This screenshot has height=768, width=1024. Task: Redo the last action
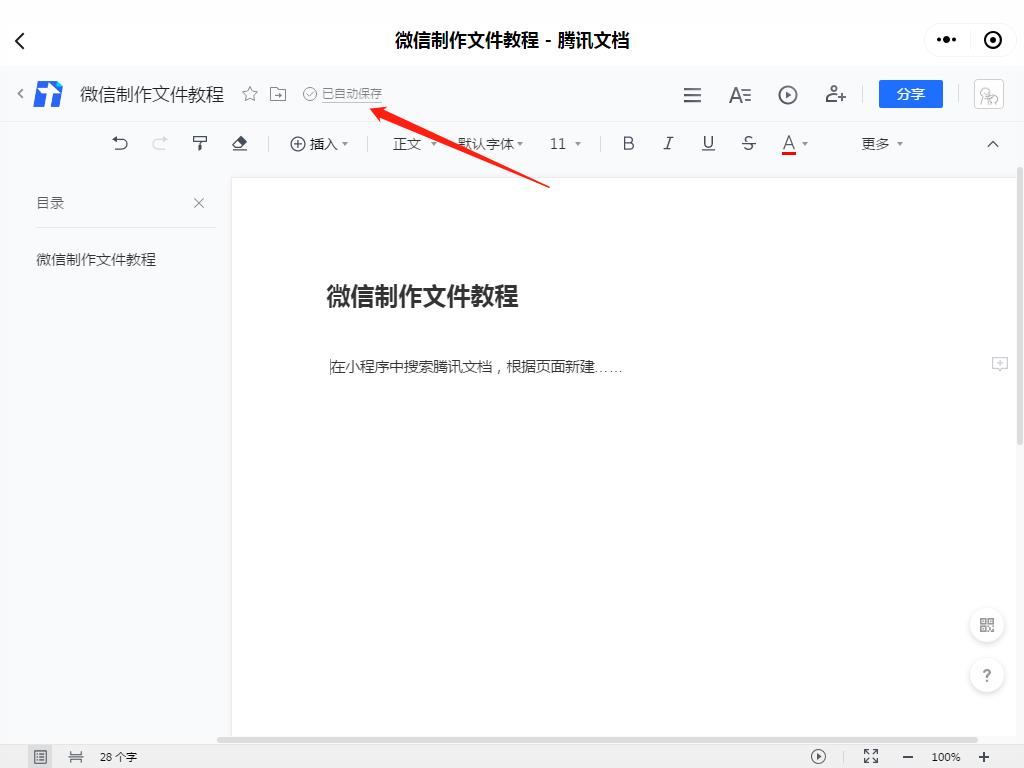pyautogui.click(x=159, y=143)
